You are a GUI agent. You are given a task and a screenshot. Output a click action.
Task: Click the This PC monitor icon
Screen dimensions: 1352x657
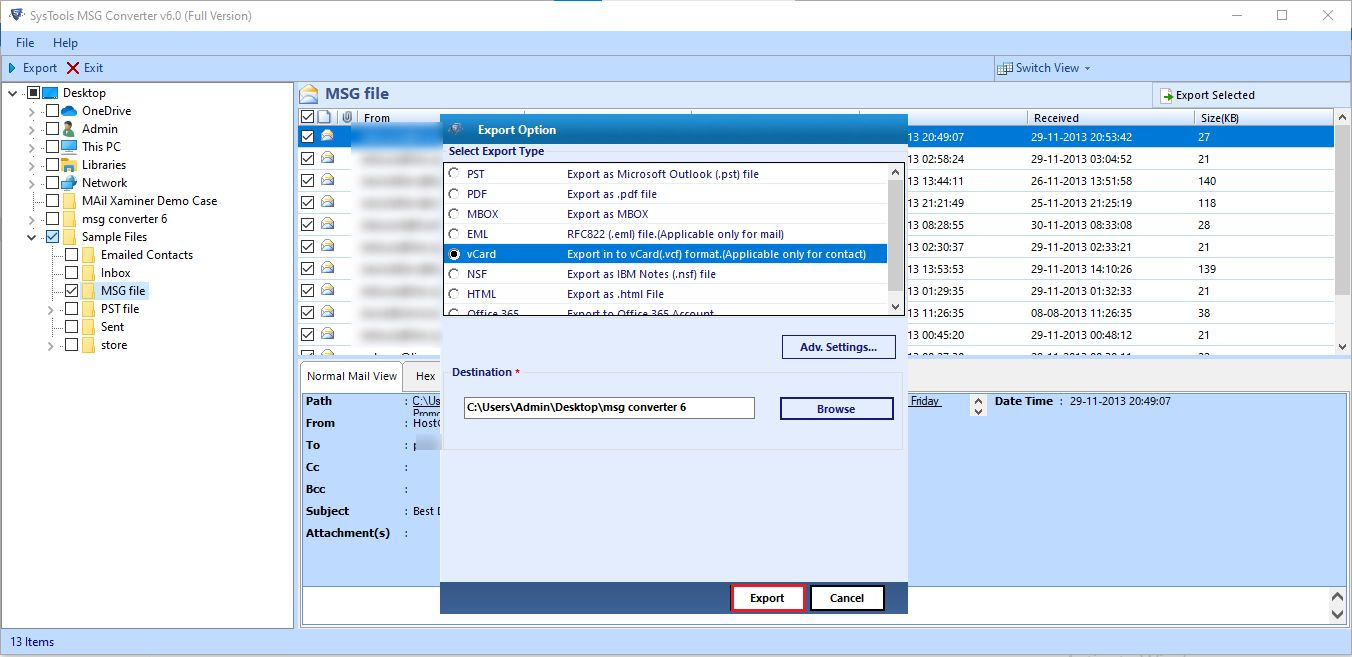coord(69,147)
